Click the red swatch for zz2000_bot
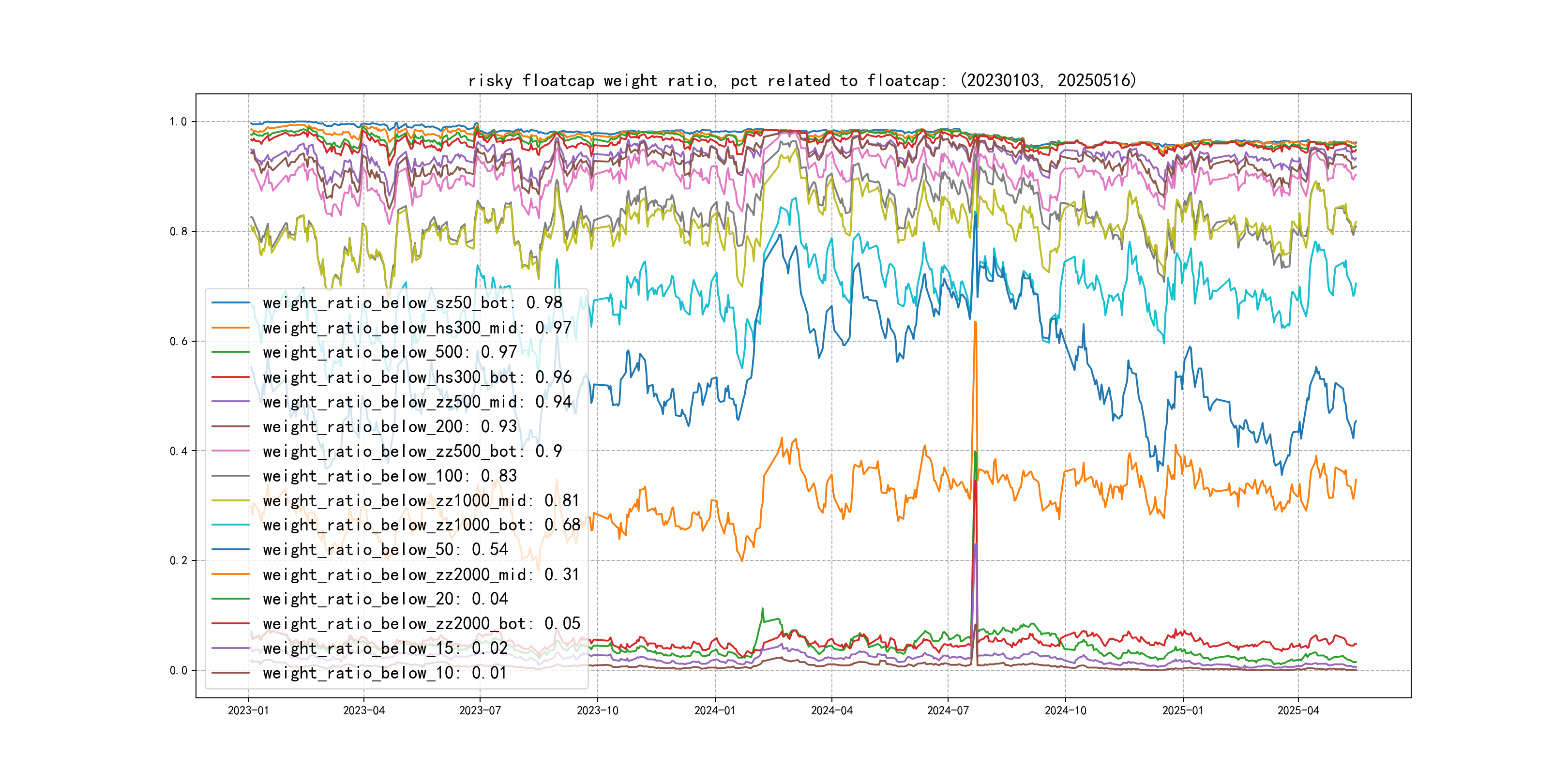Image resolution: width=1568 pixels, height=784 pixels. coord(230,624)
